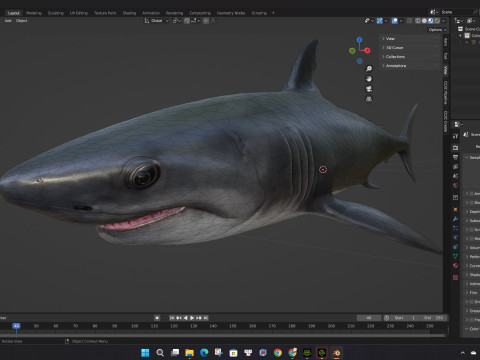The height and width of the screenshot is (360, 480).
Task: Select Rendered viewport shading
Action: [437, 21]
